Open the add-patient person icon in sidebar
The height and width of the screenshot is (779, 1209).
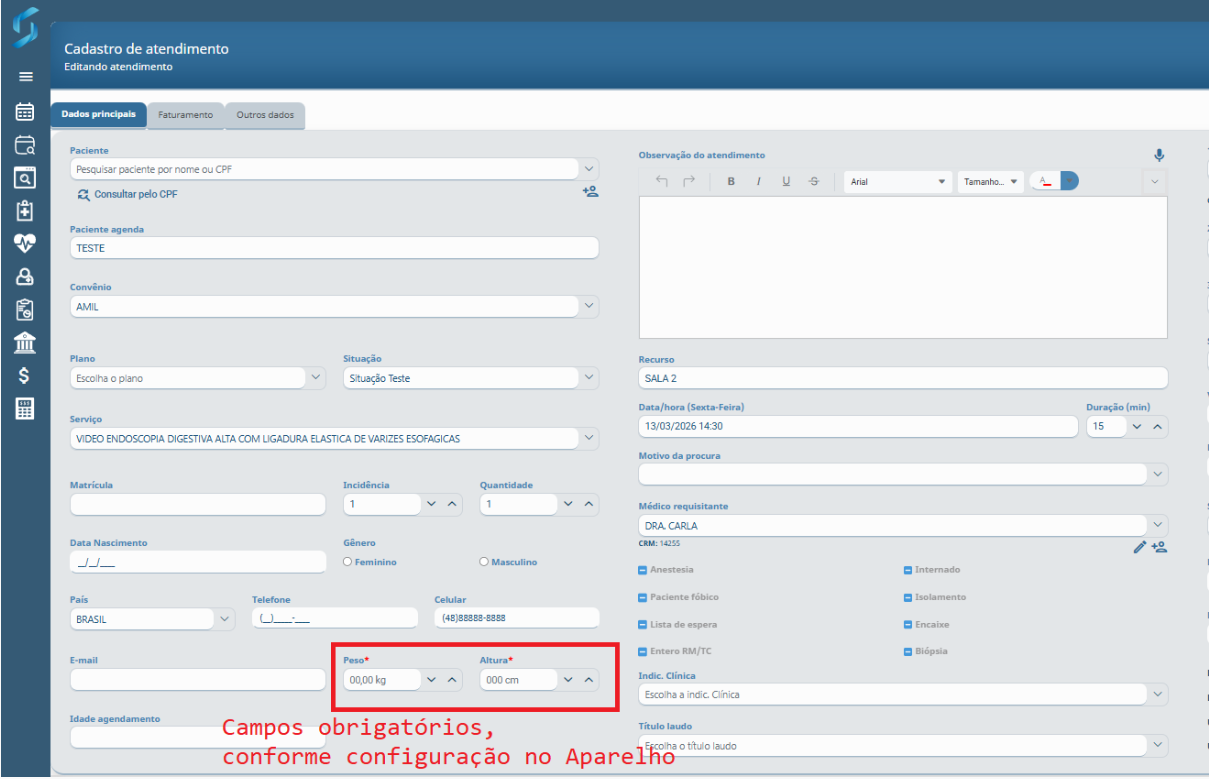pyautogui.click(x=25, y=277)
